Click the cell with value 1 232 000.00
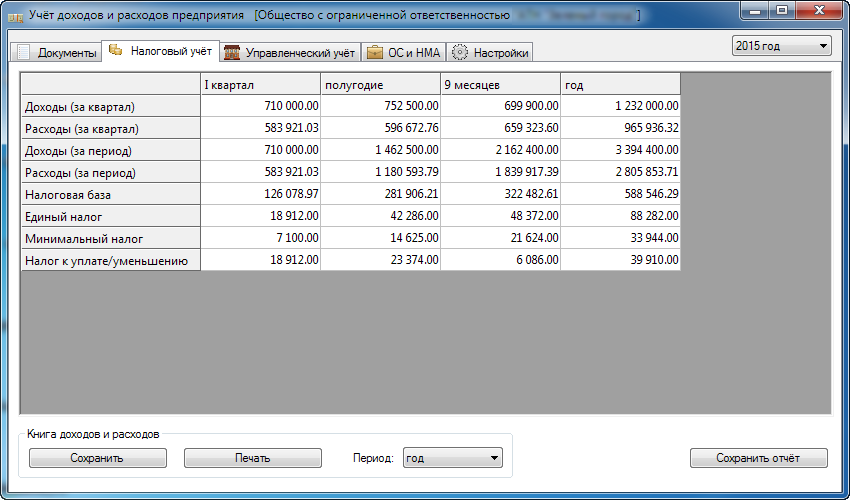 [x=621, y=106]
